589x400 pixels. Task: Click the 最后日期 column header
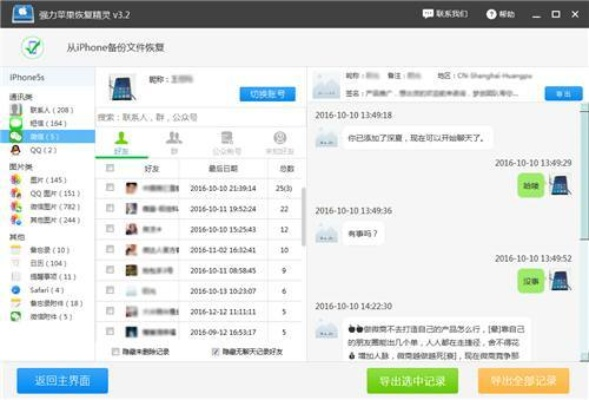(x=223, y=169)
